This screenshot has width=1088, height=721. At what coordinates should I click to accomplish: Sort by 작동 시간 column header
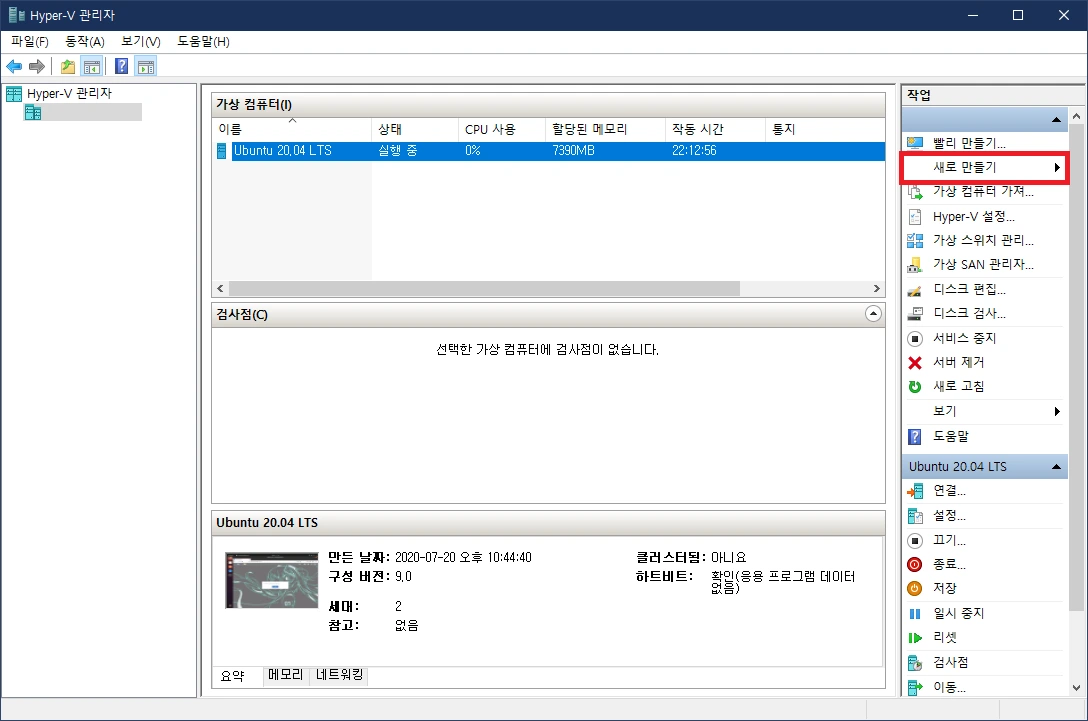(x=715, y=130)
